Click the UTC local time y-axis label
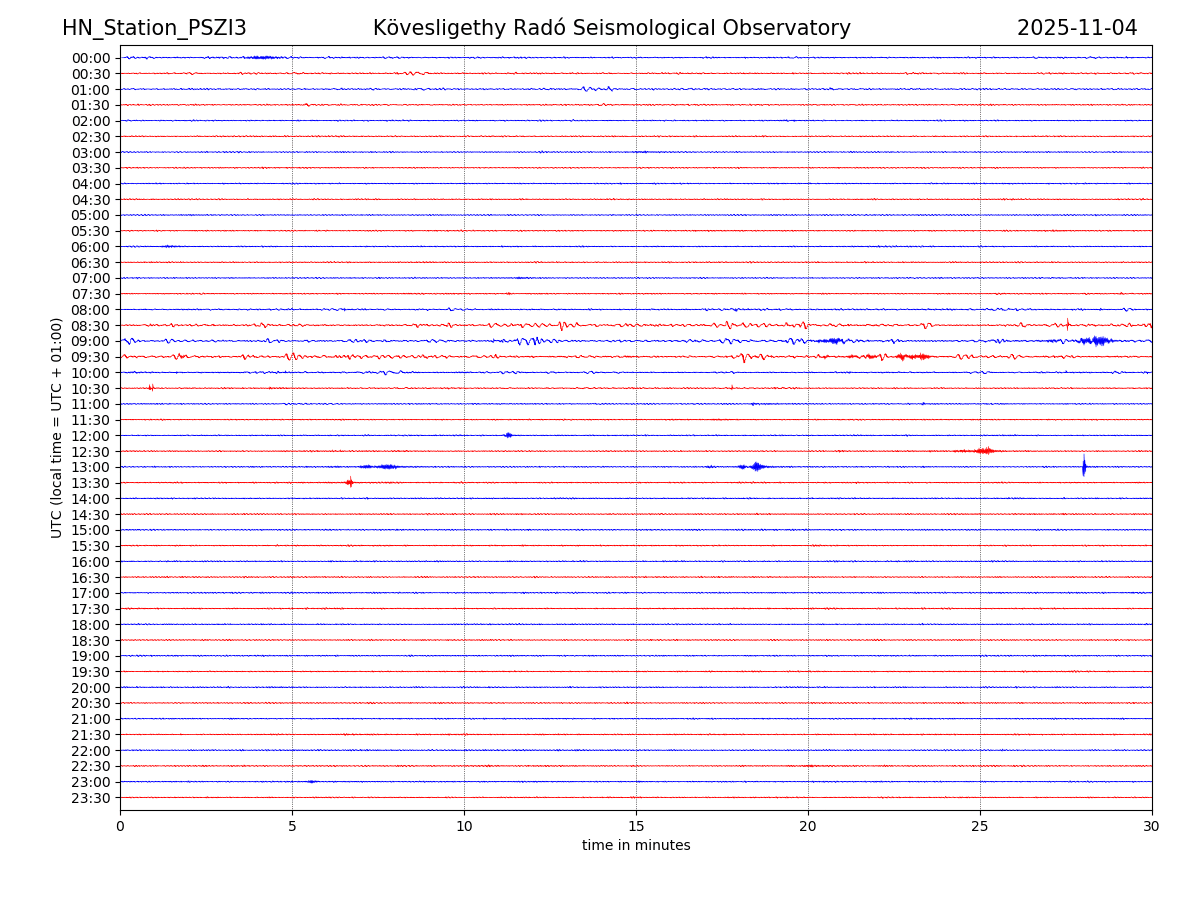 tap(57, 427)
